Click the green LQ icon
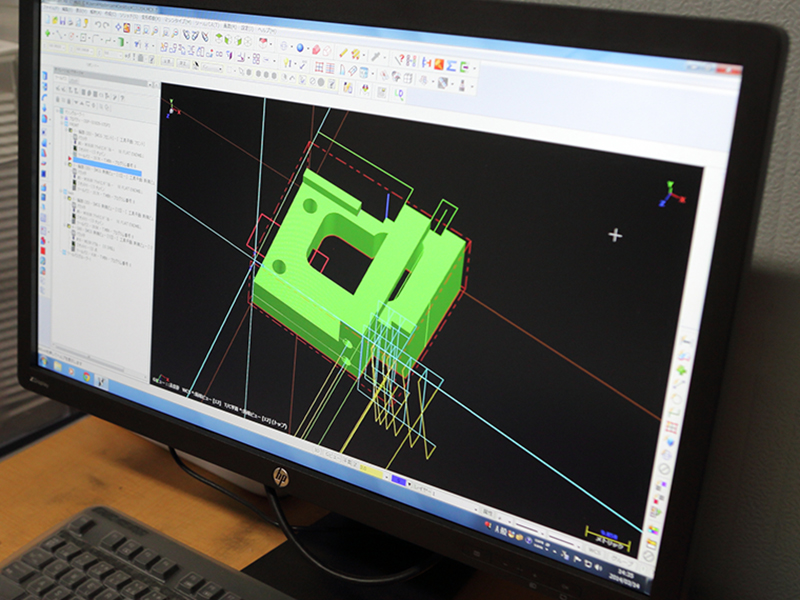The width and height of the screenshot is (800, 600). pyautogui.click(x=399, y=94)
